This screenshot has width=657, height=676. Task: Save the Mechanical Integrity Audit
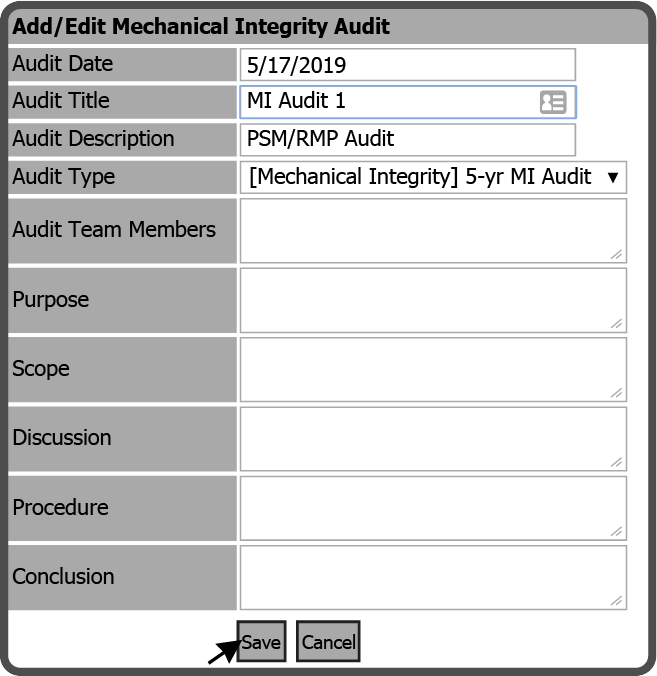(261, 642)
